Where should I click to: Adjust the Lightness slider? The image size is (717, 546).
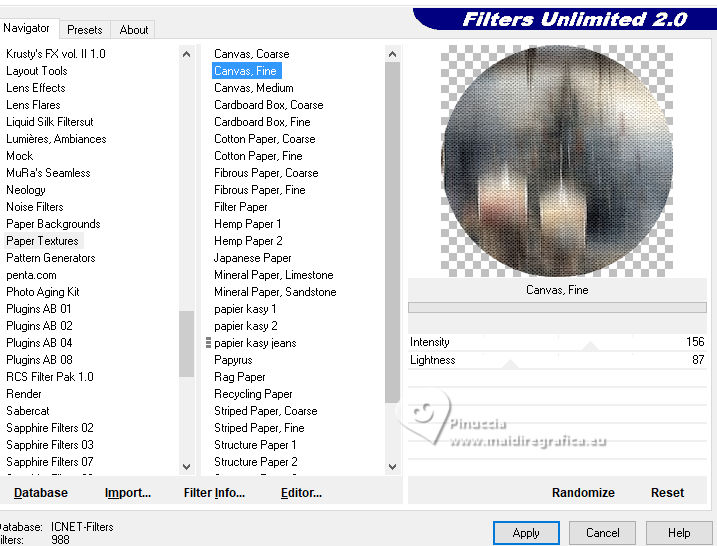(x=510, y=364)
